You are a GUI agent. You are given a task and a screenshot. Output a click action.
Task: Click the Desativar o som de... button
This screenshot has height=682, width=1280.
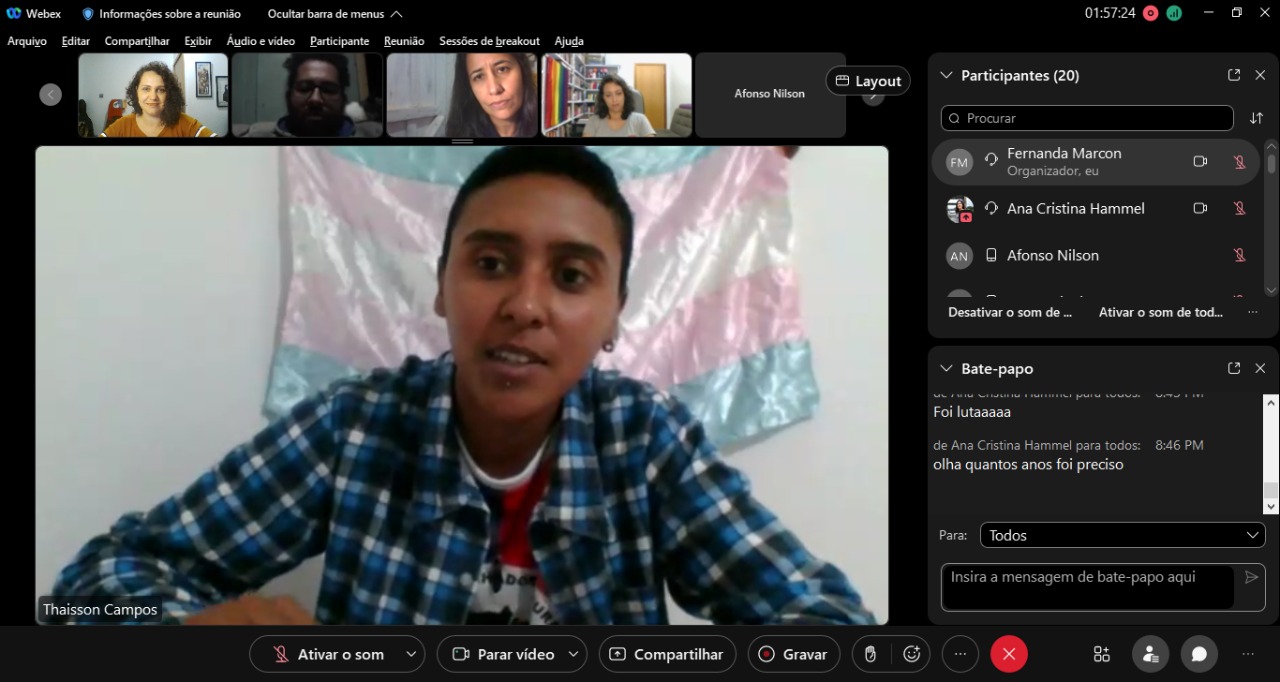tap(1010, 312)
